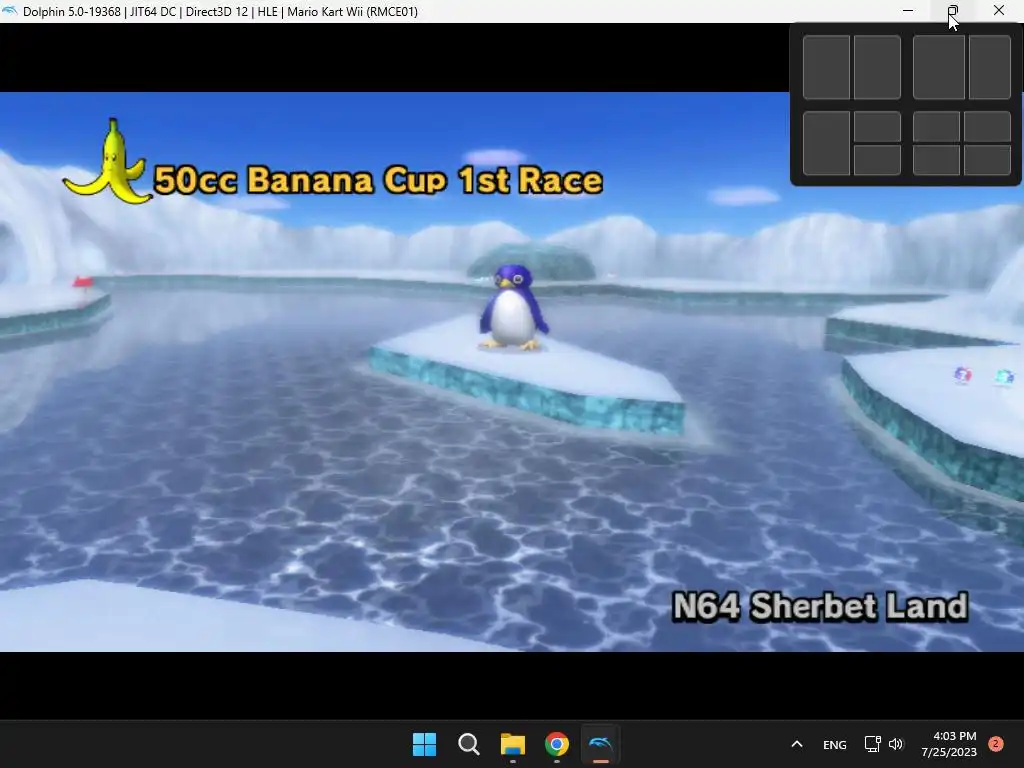Screen dimensions: 1024x768
Task: Select the bottom-right zone of the three-zone snap layout
Action: coord(877,160)
